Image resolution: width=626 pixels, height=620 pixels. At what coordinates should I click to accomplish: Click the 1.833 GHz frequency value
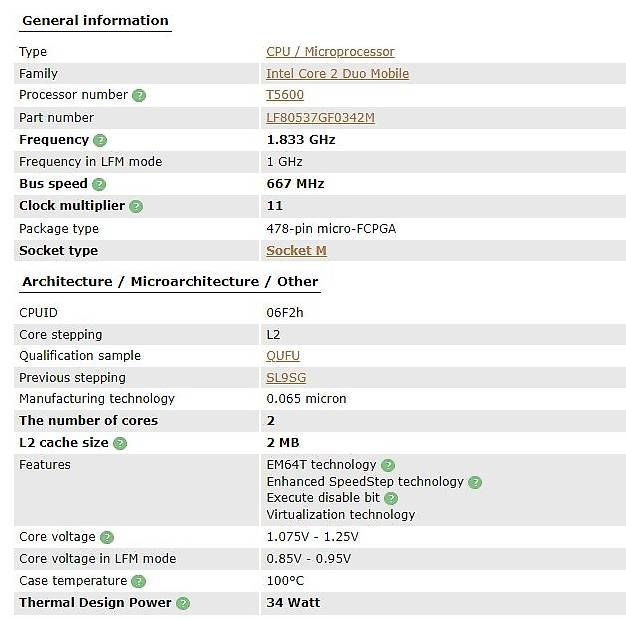tap(301, 140)
